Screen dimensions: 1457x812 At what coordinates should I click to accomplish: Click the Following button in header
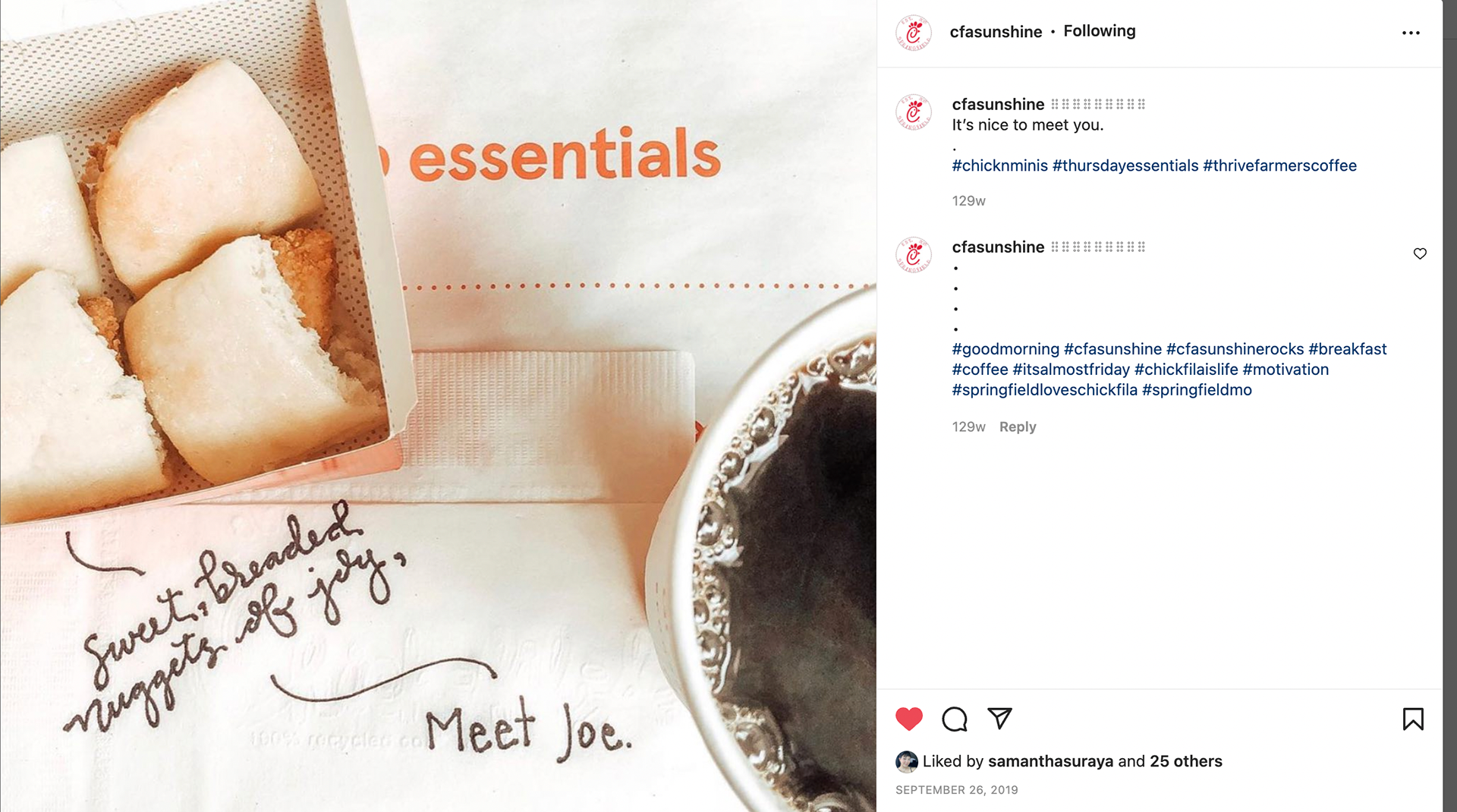1100,31
